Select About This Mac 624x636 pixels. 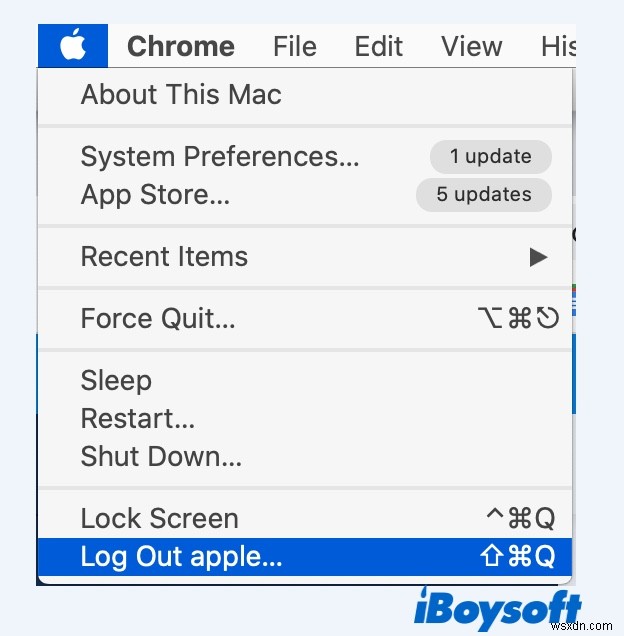pyautogui.click(x=181, y=95)
